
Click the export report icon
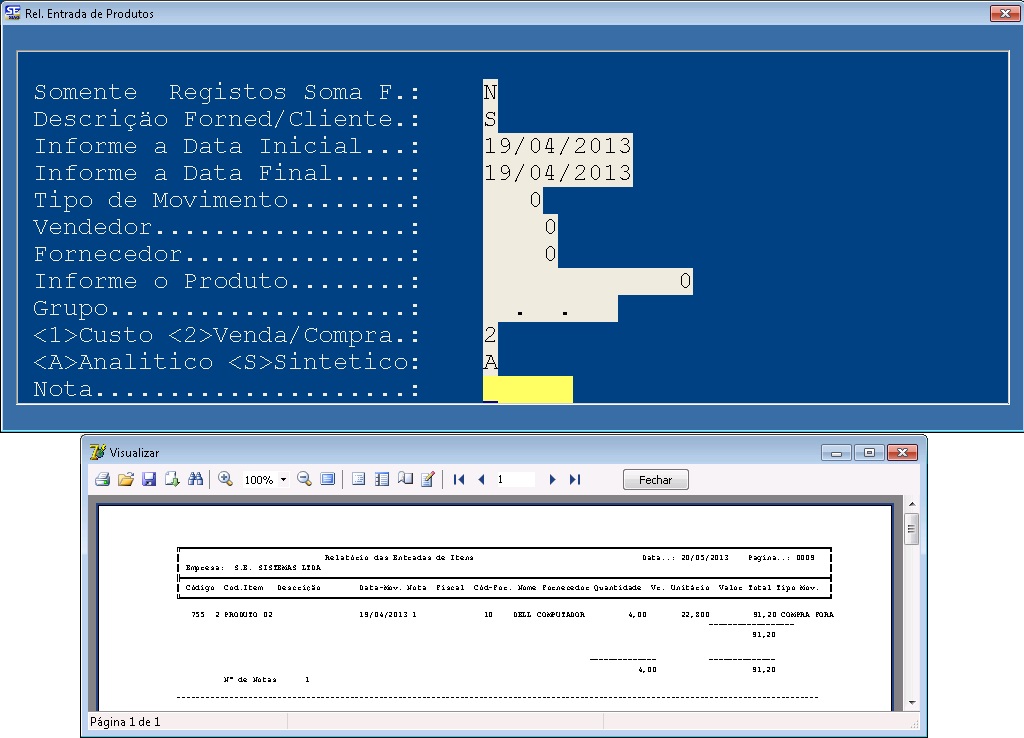click(x=172, y=480)
